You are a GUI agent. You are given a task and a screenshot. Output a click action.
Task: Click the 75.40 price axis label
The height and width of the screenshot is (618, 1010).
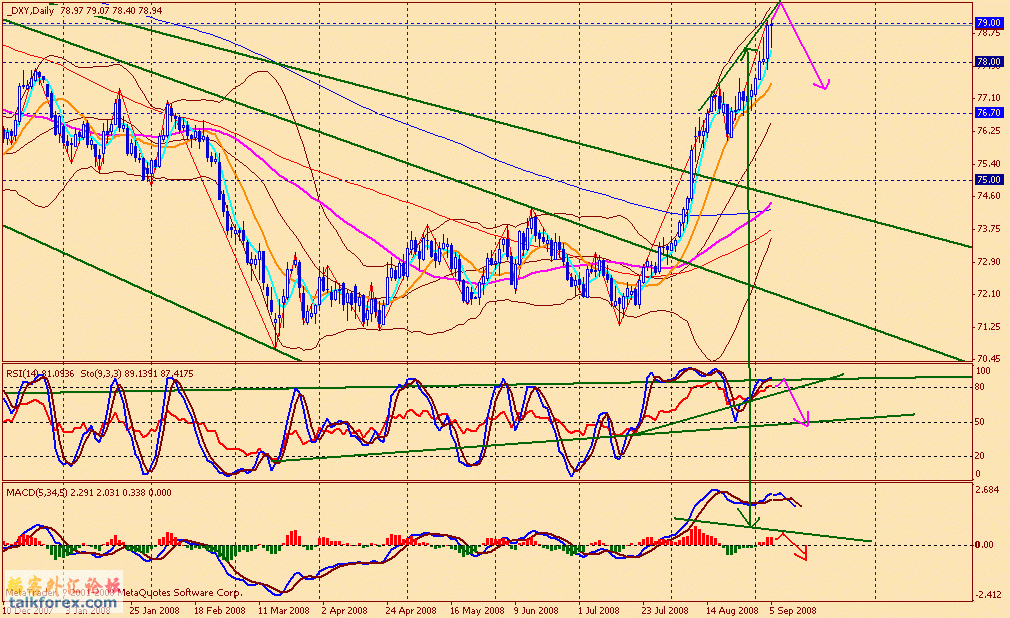[x=989, y=164]
